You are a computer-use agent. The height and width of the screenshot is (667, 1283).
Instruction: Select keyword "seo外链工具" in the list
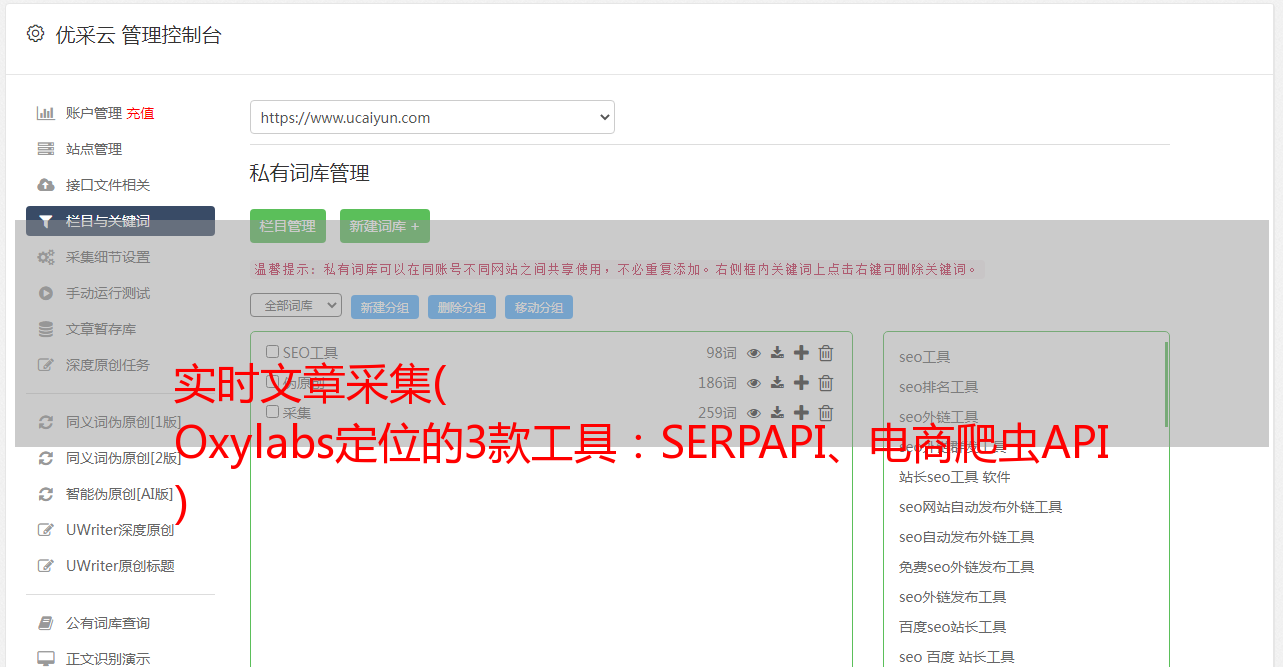coord(939,417)
